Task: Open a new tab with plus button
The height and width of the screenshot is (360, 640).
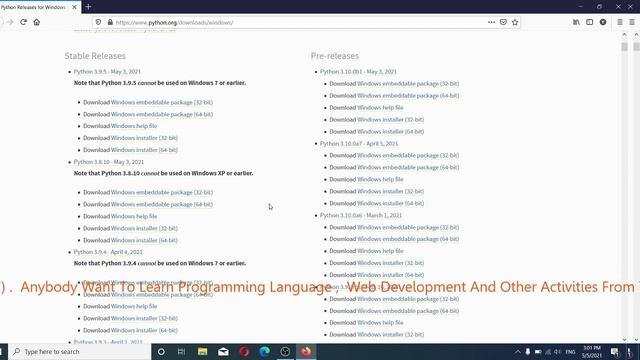Action: 88,7
